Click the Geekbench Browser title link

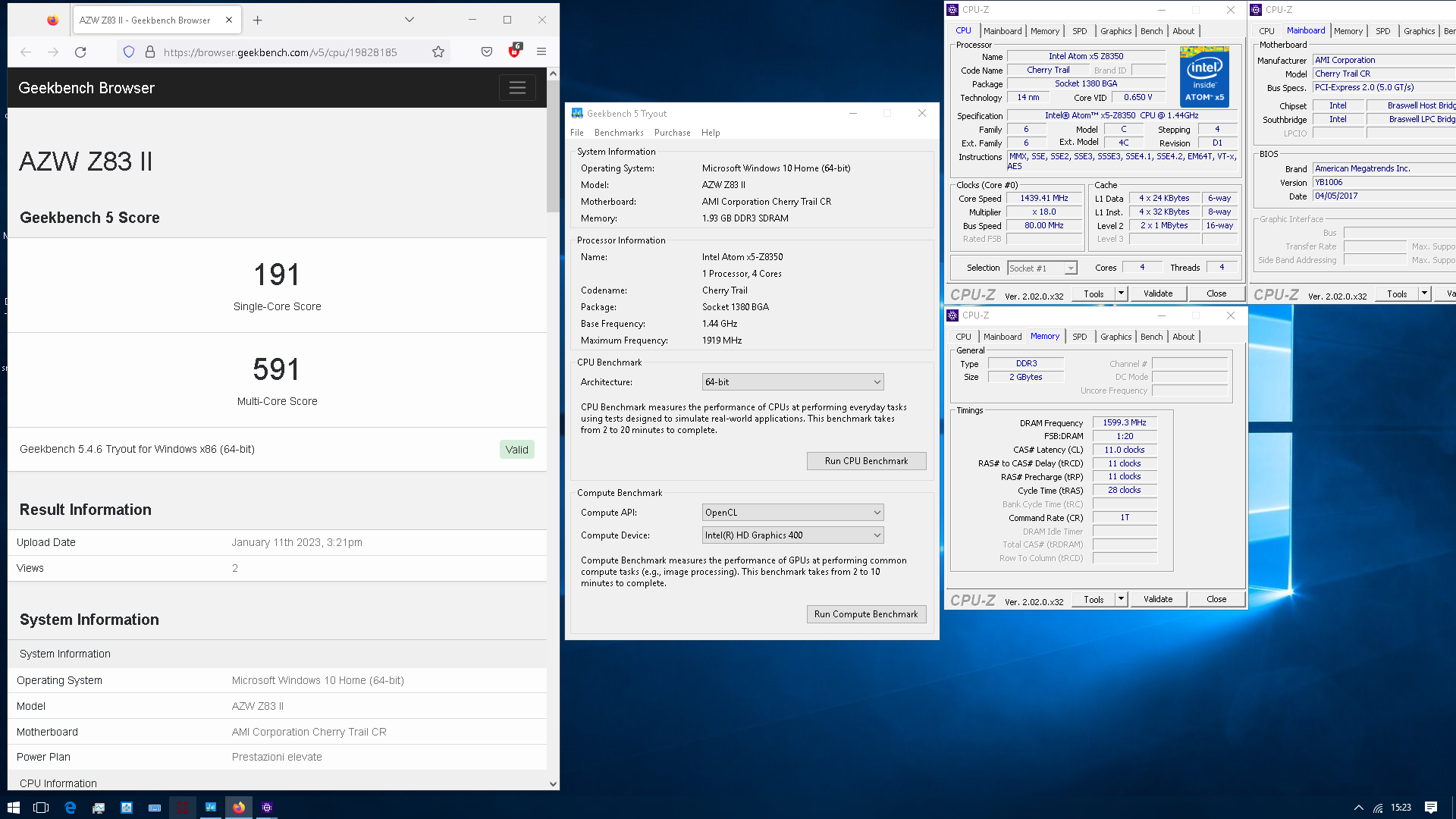tap(86, 88)
